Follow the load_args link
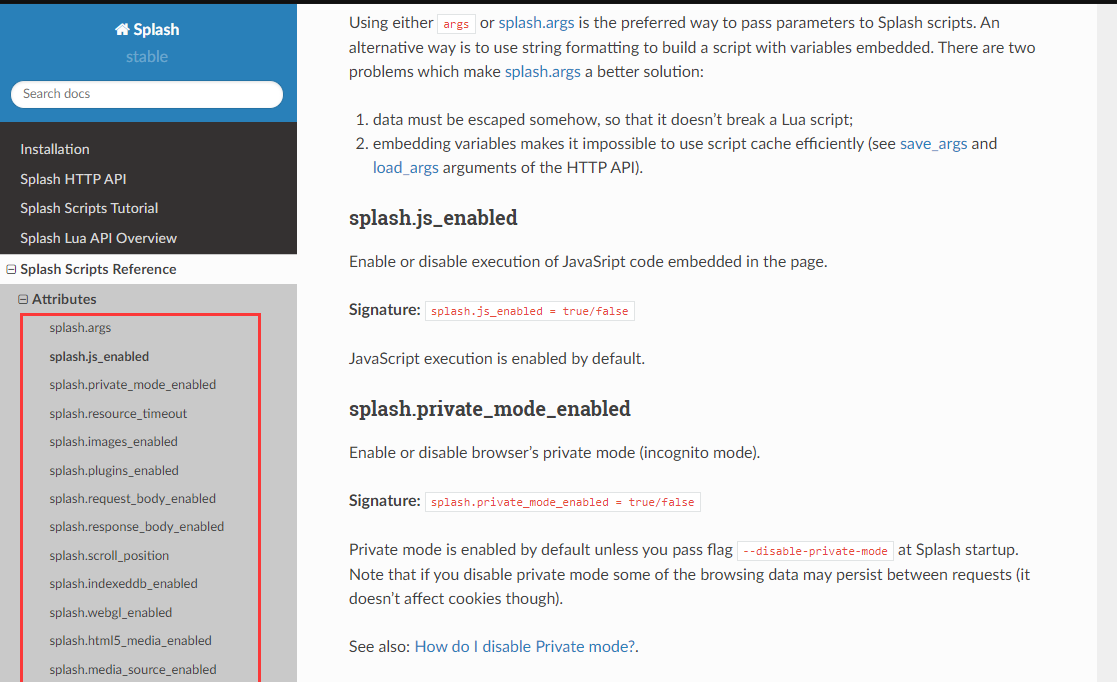 coord(405,168)
